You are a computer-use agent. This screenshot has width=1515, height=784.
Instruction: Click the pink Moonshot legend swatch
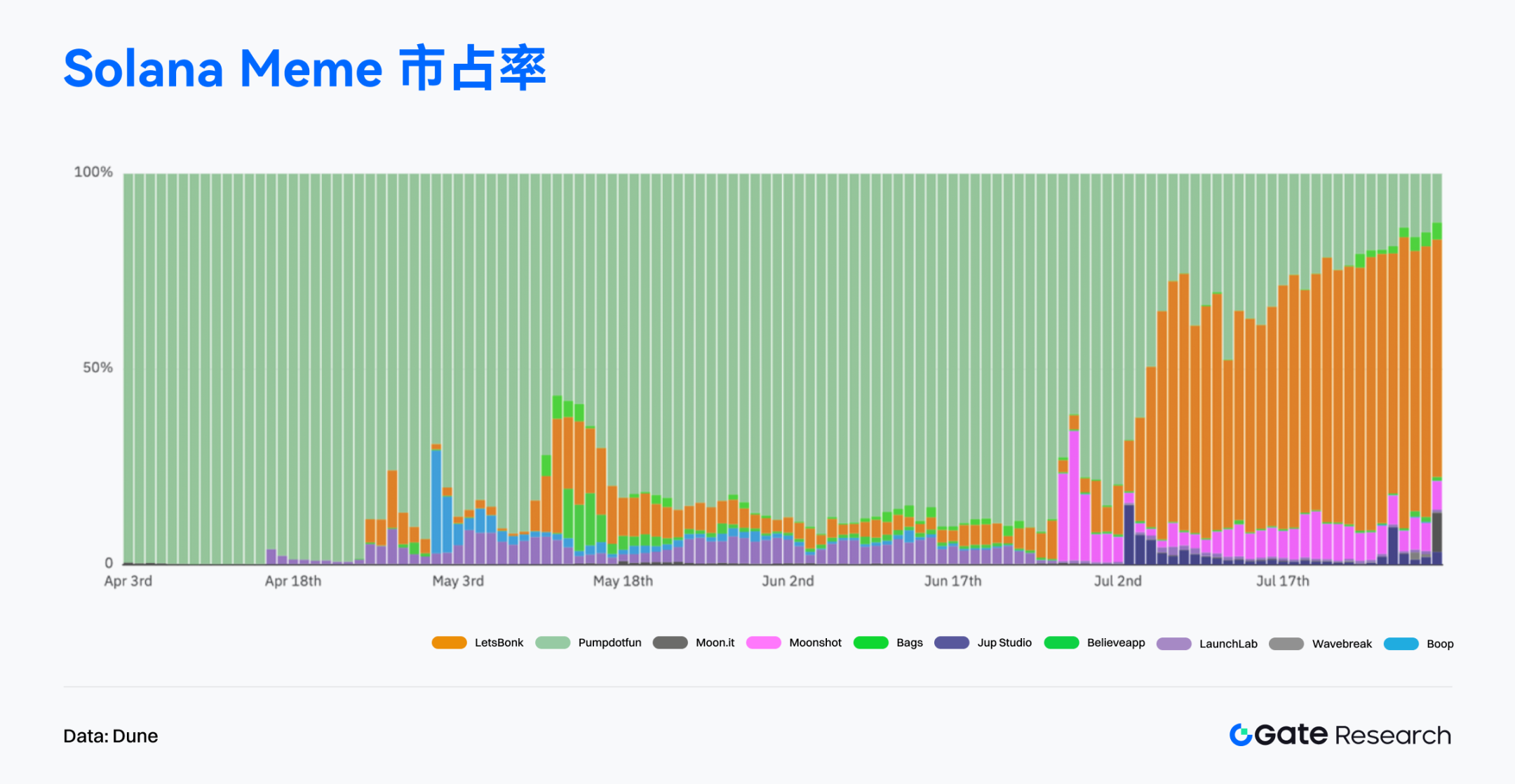(x=763, y=642)
